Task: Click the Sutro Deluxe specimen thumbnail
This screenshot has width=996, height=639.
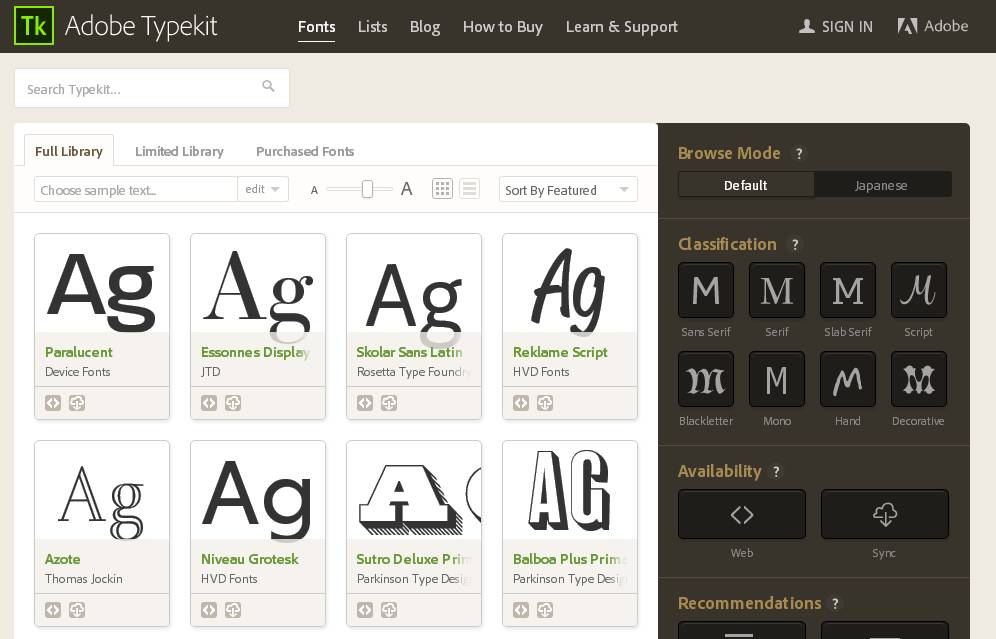Action: coord(414,491)
